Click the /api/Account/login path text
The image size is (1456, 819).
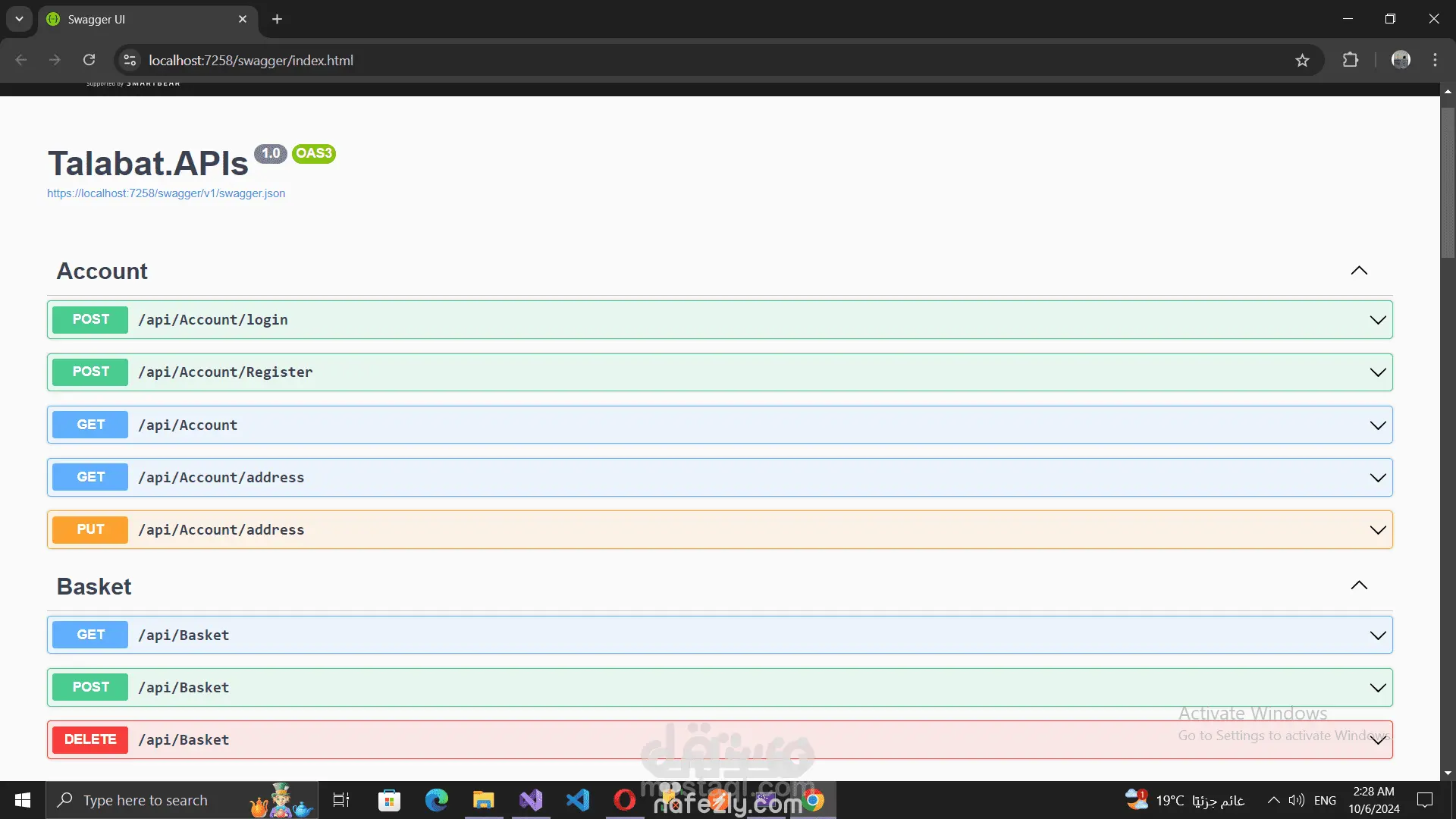pyautogui.click(x=213, y=320)
